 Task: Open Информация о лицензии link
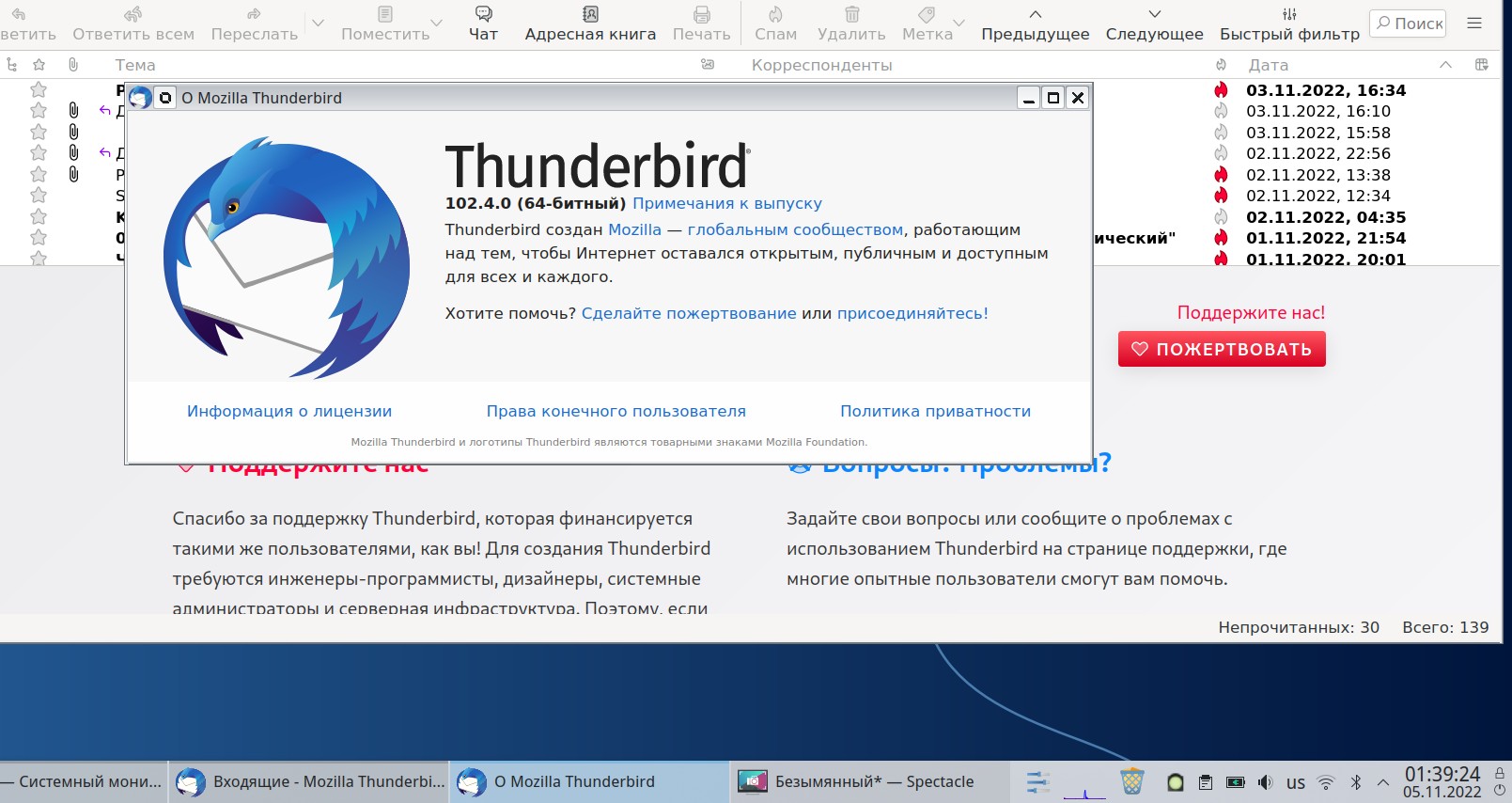click(289, 412)
